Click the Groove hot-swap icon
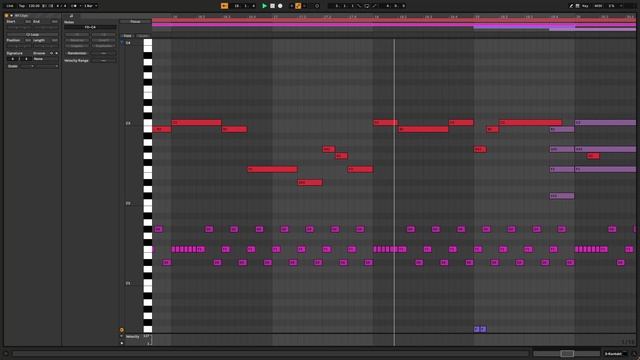The image size is (640, 360). [51, 53]
